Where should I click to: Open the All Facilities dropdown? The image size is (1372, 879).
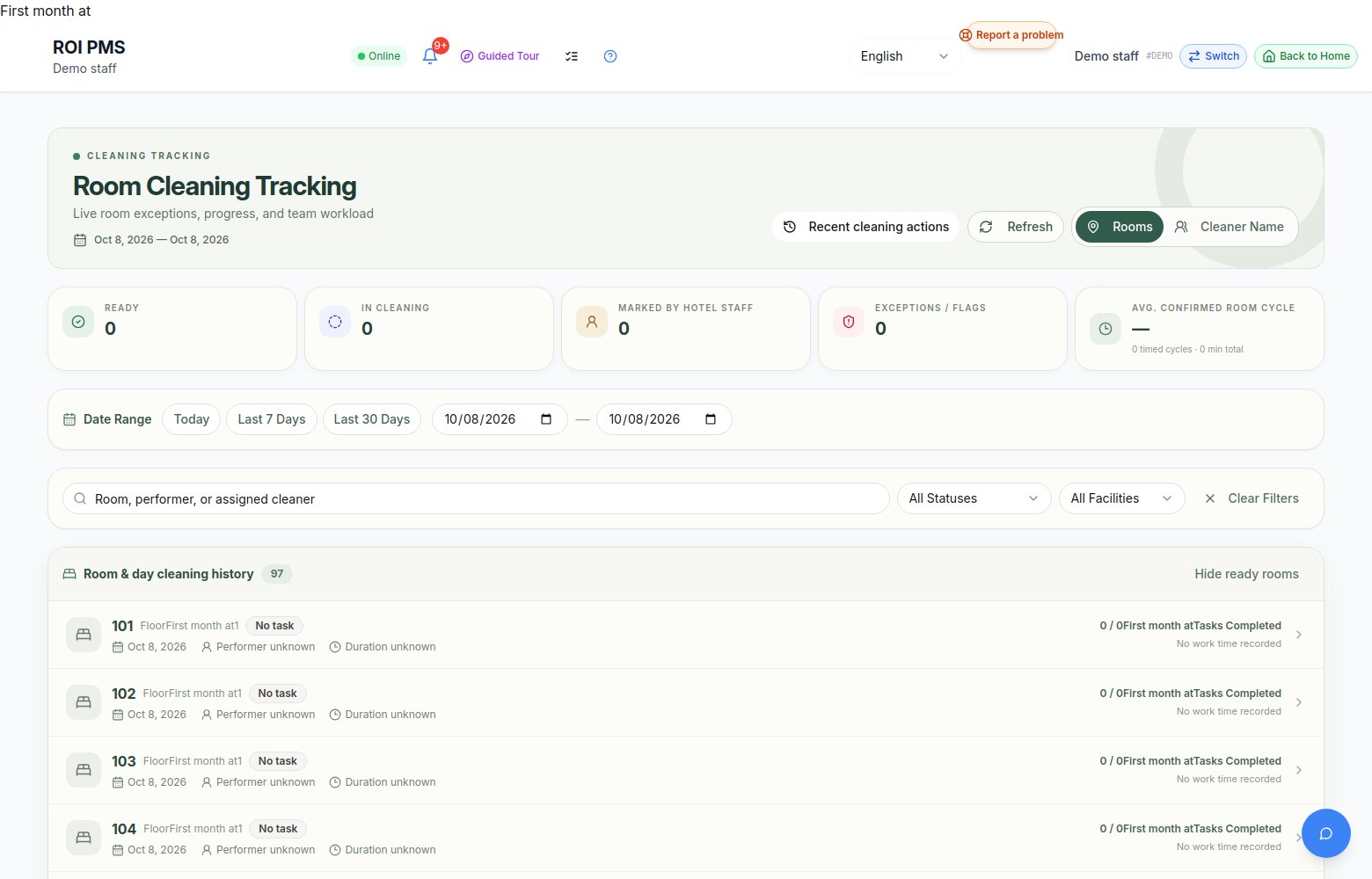coord(1121,498)
